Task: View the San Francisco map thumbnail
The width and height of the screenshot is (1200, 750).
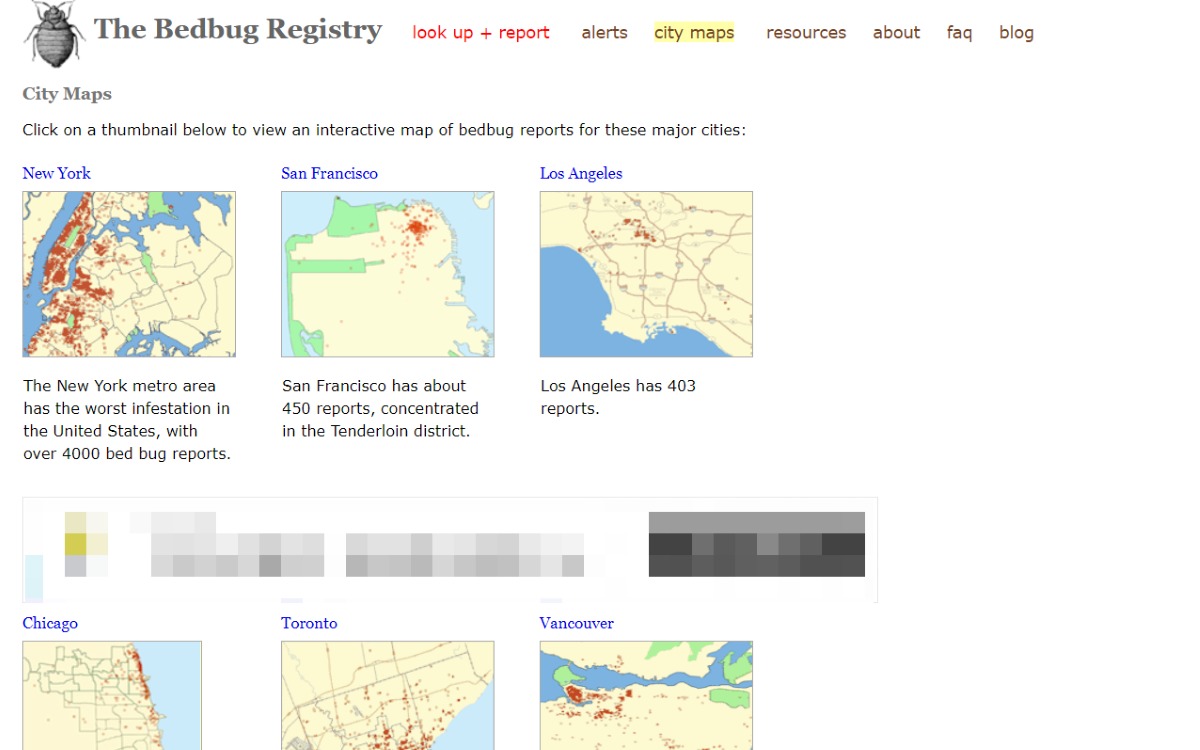Action: point(387,274)
